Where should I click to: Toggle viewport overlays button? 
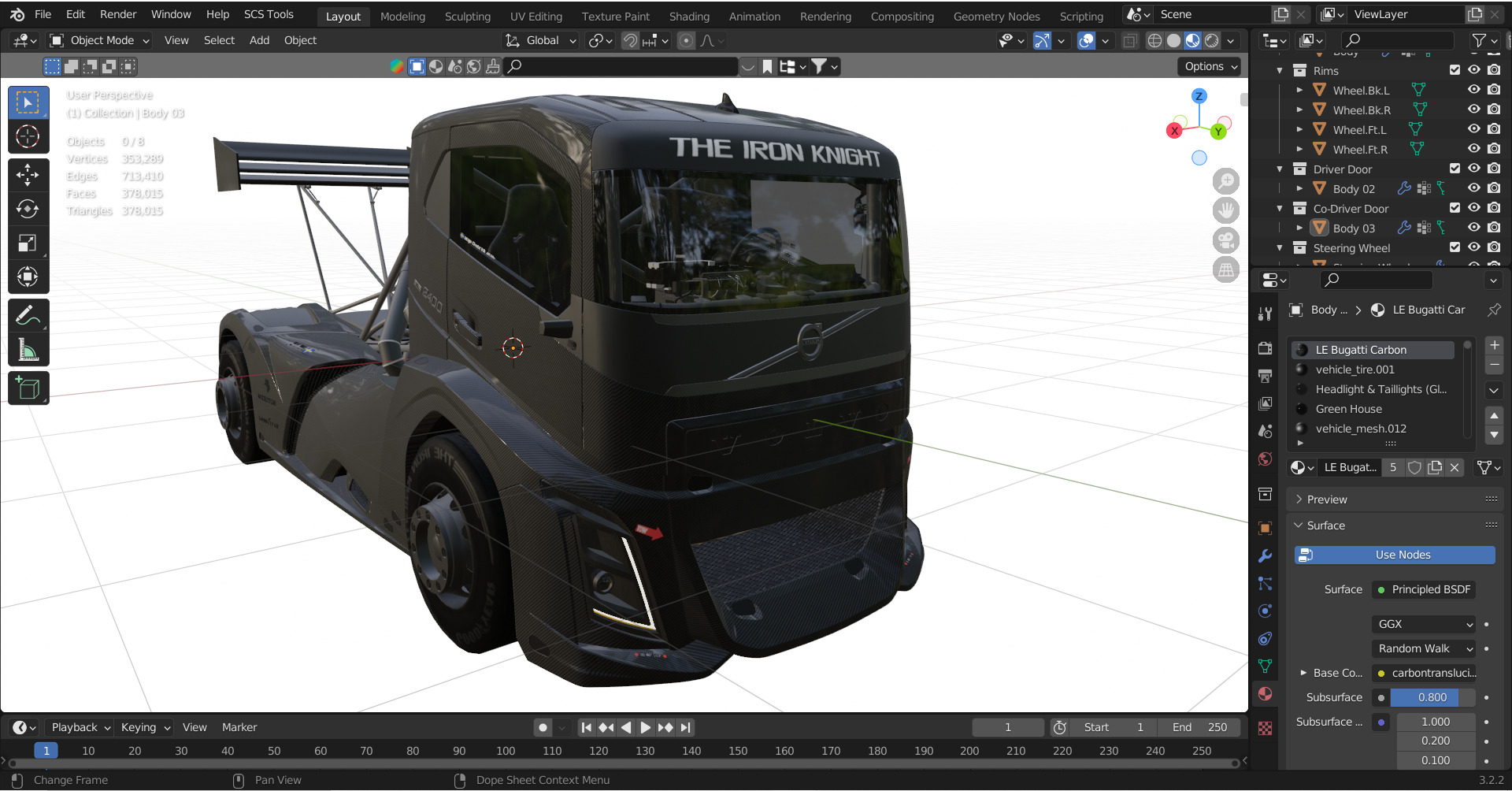[x=1087, y=41]
